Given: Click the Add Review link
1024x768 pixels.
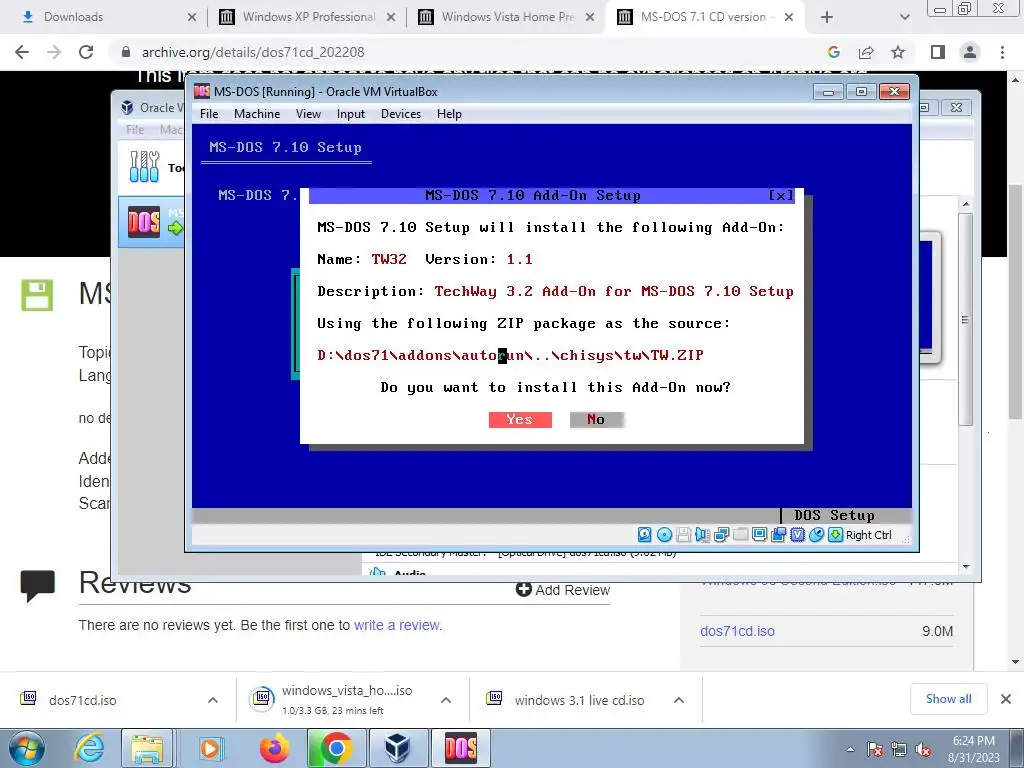Looking at the screenshot, I should (x=562, y=590).
